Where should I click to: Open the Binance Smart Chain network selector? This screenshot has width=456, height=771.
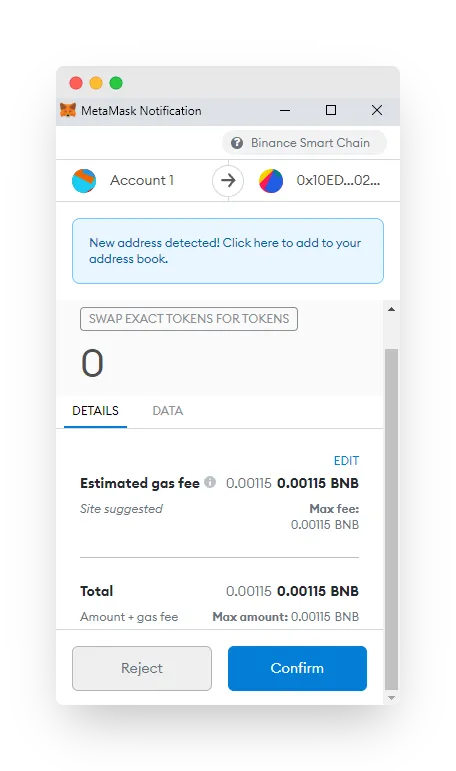(x=304, y=143)
